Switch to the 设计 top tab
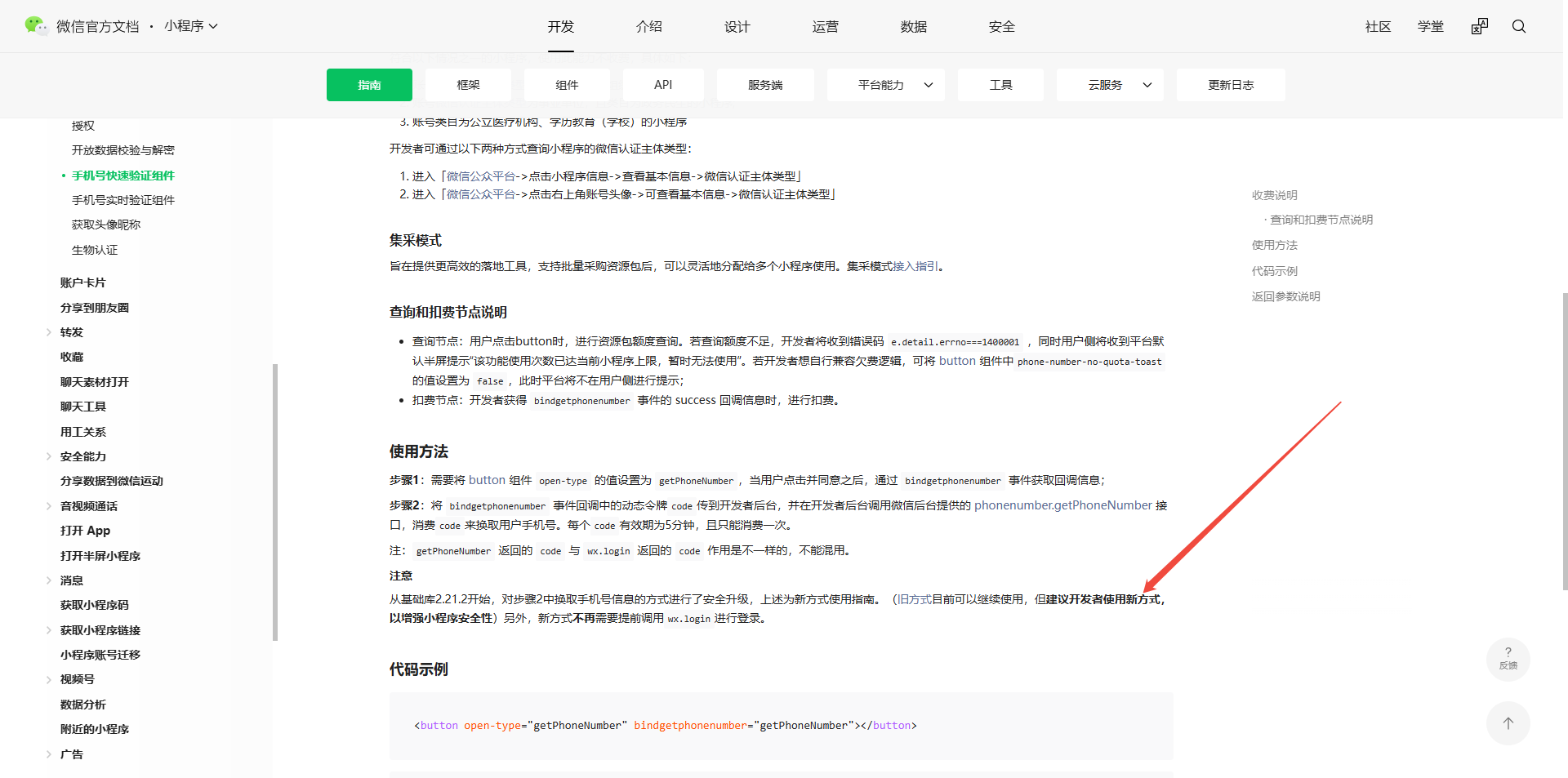Viewport: 1568px width, 778px height. click(x=737, y=26)
